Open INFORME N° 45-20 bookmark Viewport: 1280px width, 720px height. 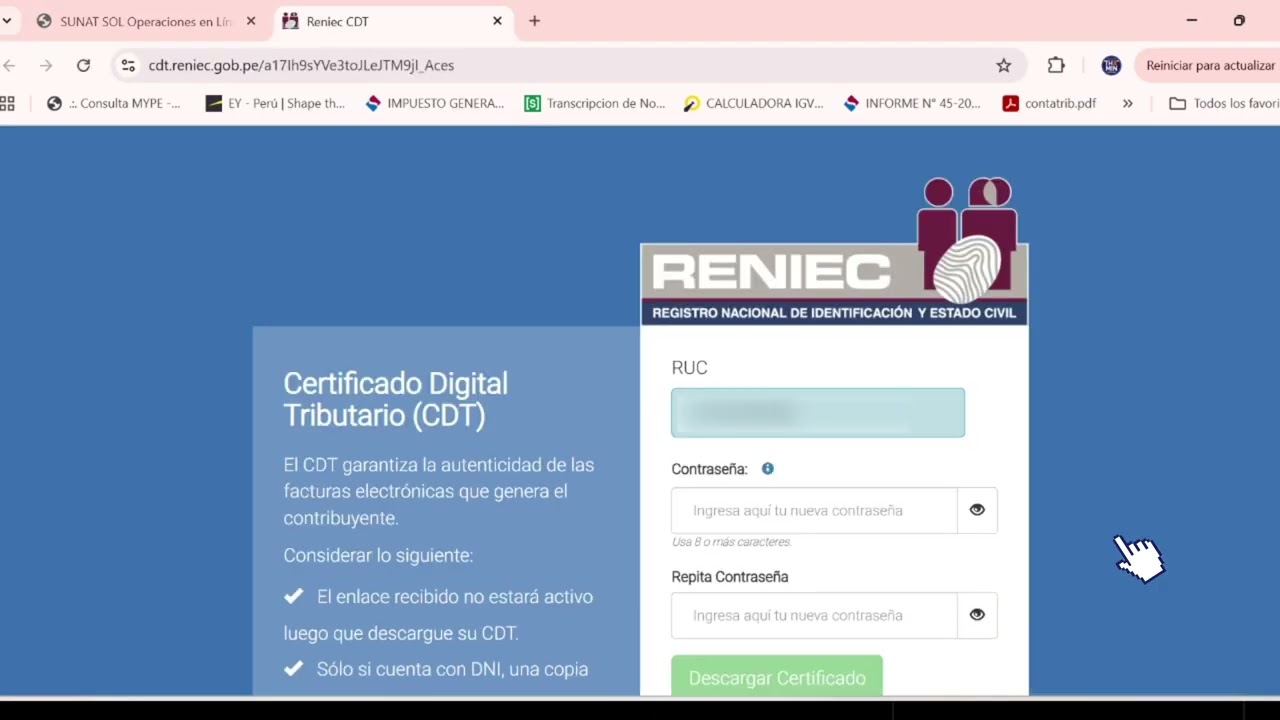(x=913, y=103)
